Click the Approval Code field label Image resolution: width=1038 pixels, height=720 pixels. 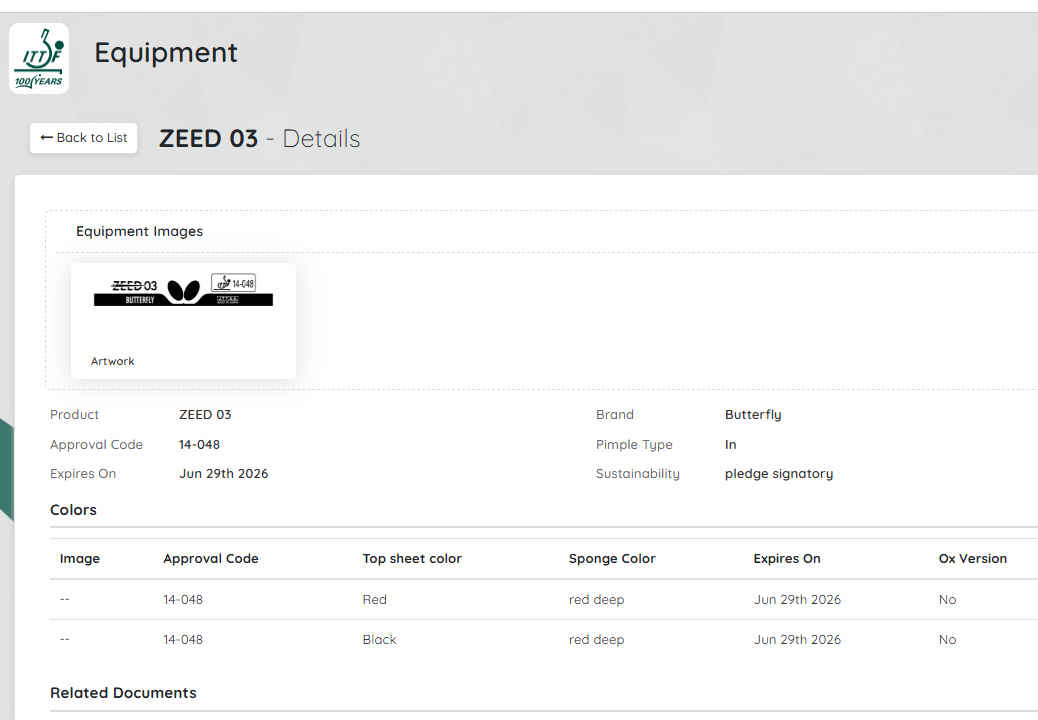pyautogui.click(x=96, y=445)
